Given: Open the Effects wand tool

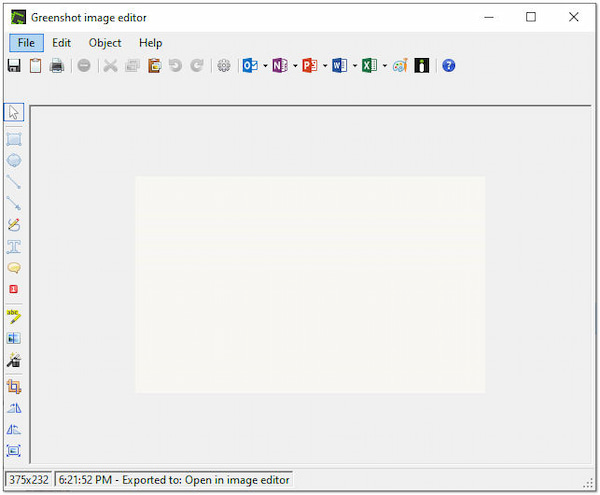Looking at the screenshot, I should (14, 360).
